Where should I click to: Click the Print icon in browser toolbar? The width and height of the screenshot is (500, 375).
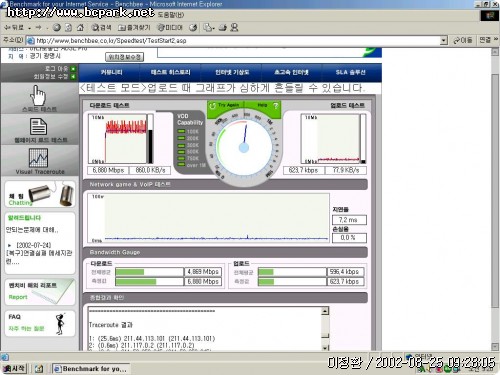[x=223, y=28]
